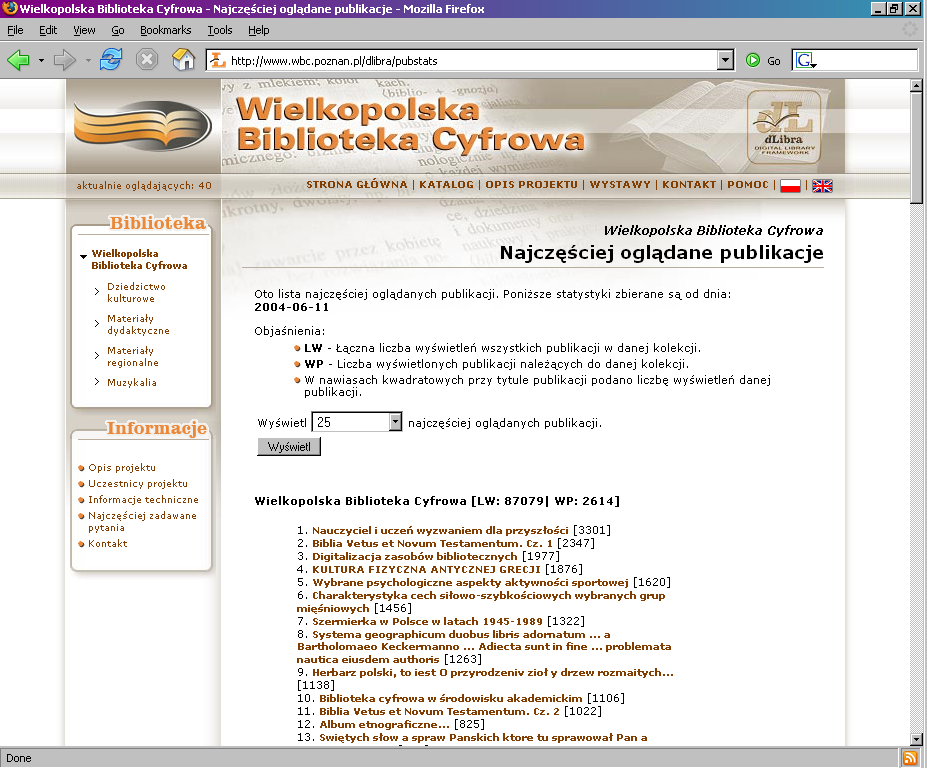
Task: Expand the Dziedzictwo kulturowe collection
Action: [96, 291]
